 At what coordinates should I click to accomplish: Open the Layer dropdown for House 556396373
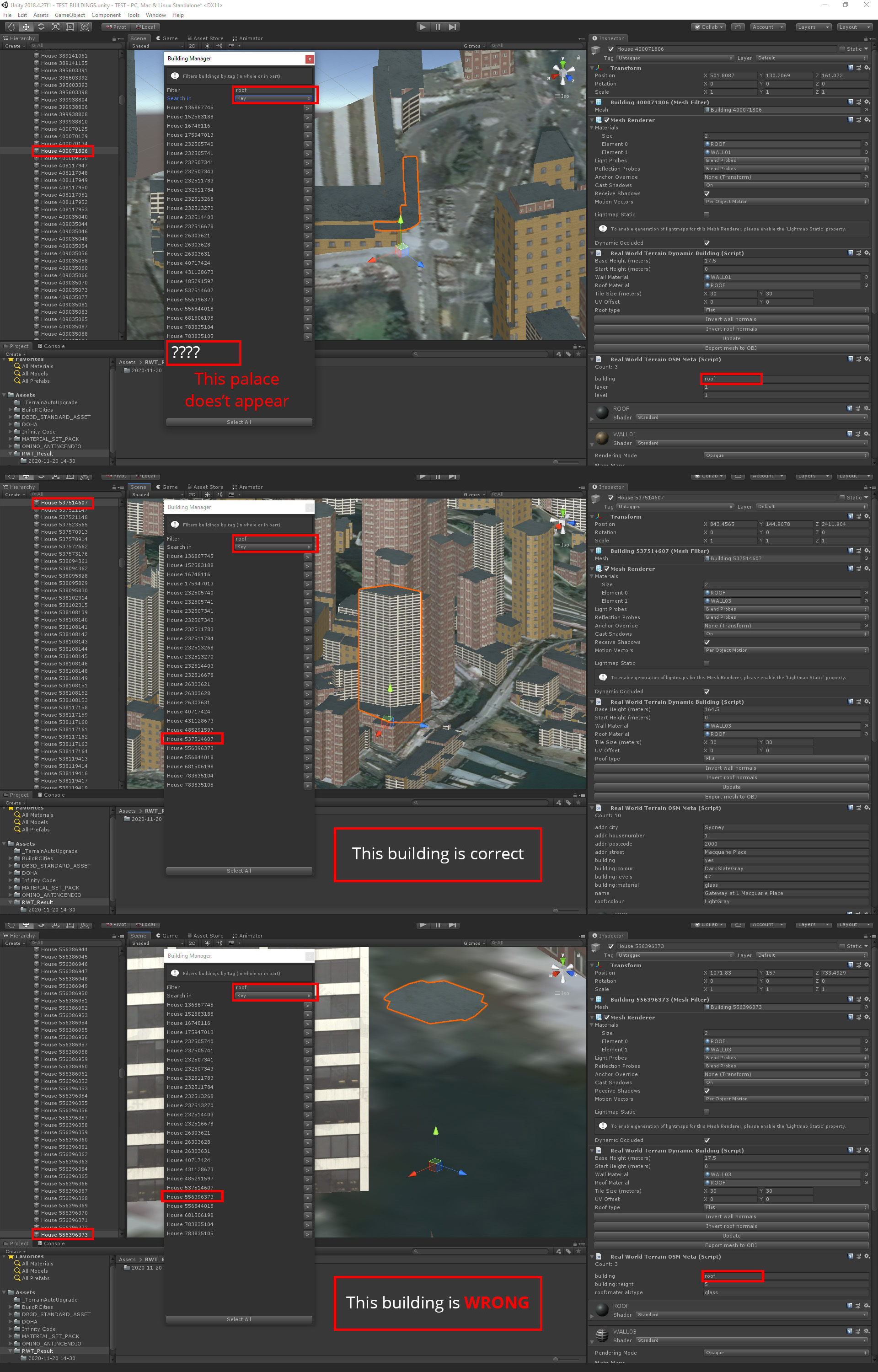[812, 955]
